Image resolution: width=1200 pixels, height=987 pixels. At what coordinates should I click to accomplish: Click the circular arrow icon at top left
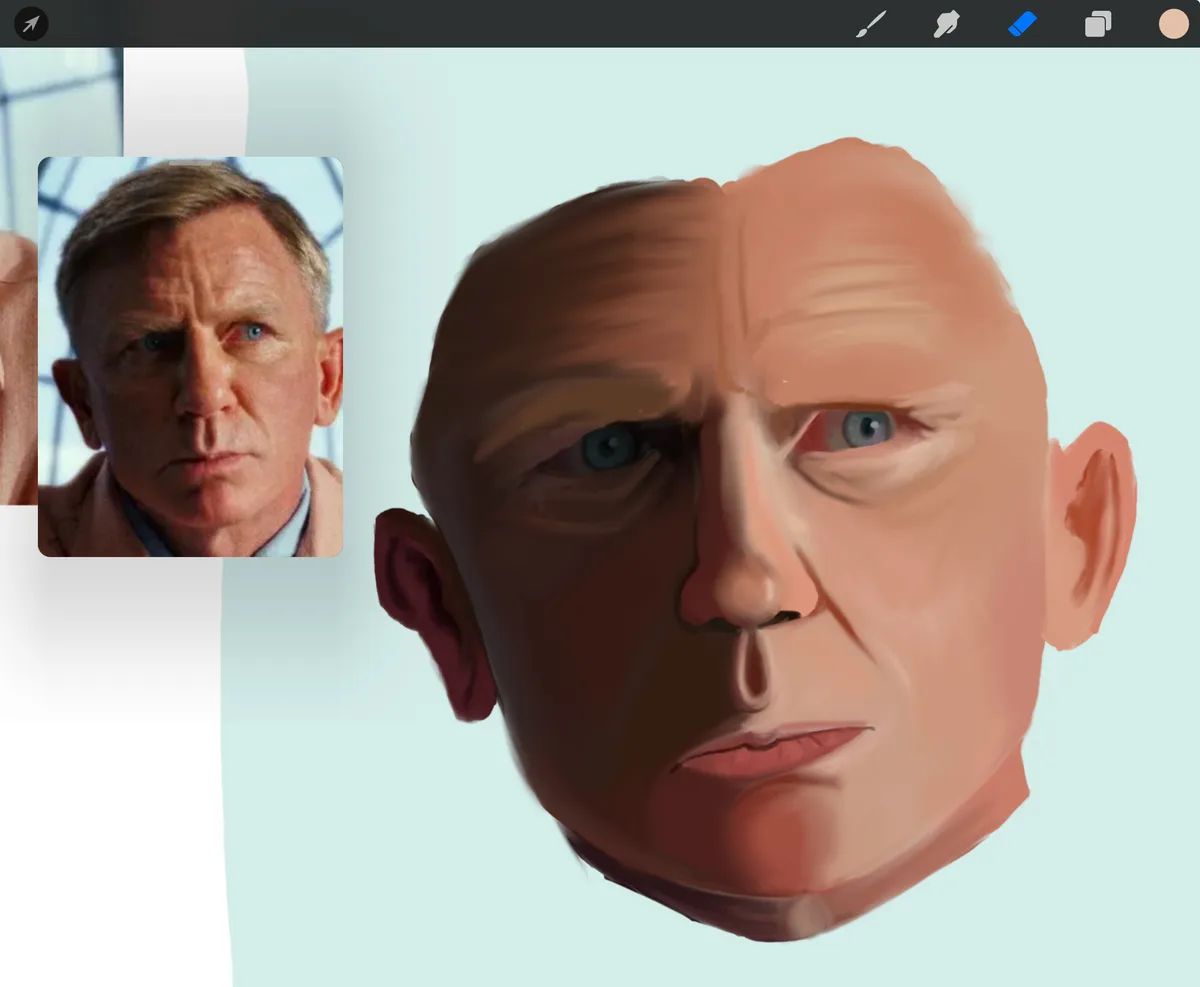coord(31,24)
